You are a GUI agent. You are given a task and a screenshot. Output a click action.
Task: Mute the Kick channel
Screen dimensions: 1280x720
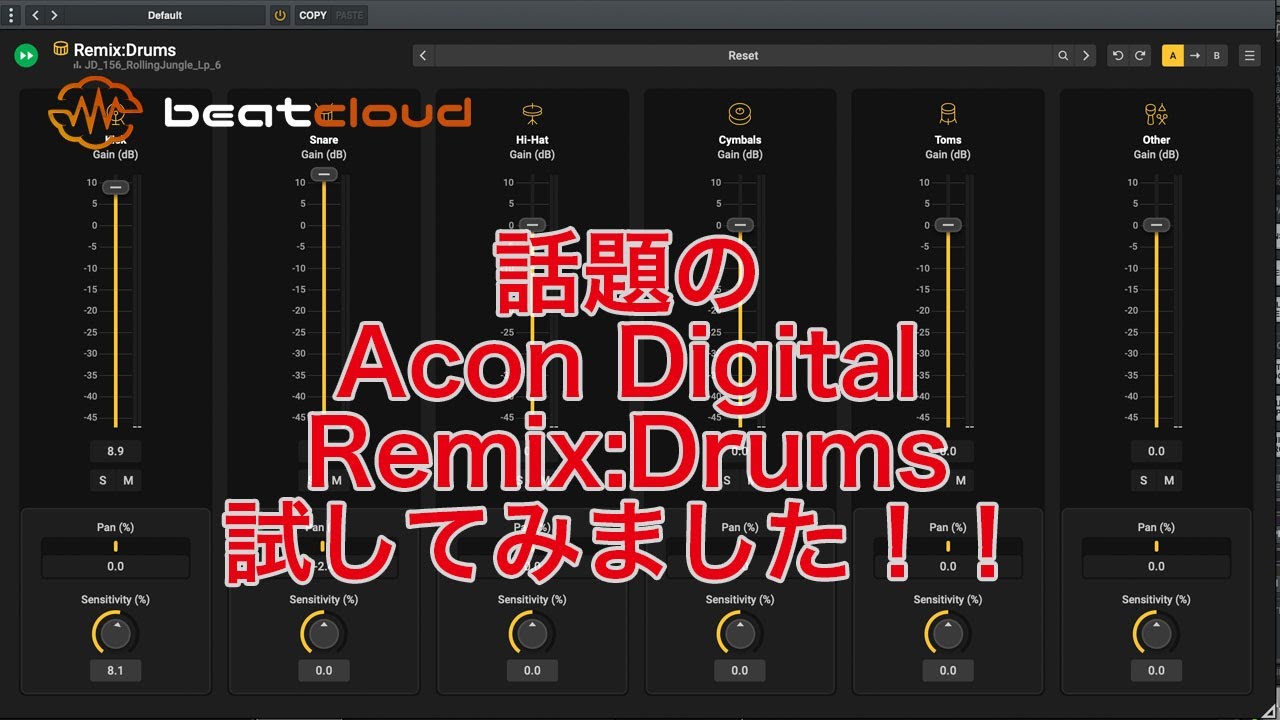pyautogui.click(x=128, y=481)
